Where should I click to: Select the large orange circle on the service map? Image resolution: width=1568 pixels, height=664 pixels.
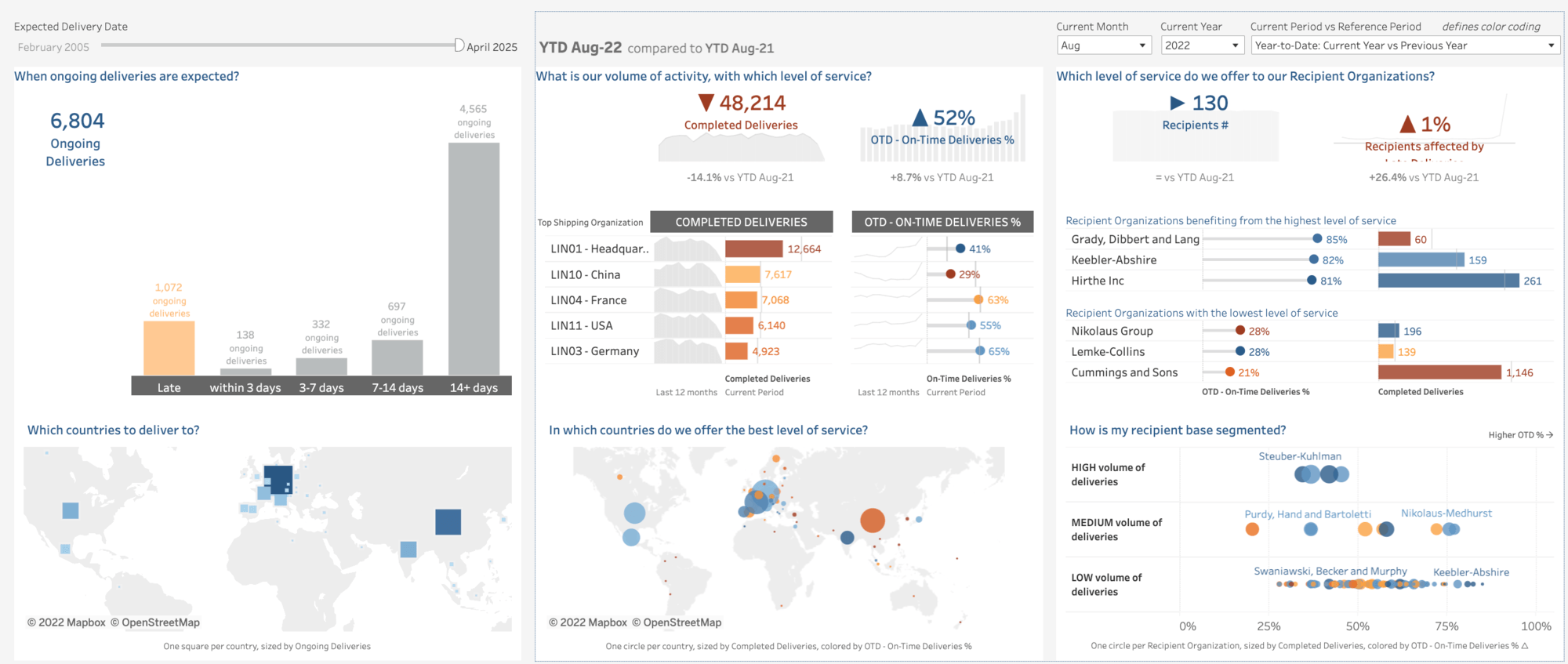872,520
